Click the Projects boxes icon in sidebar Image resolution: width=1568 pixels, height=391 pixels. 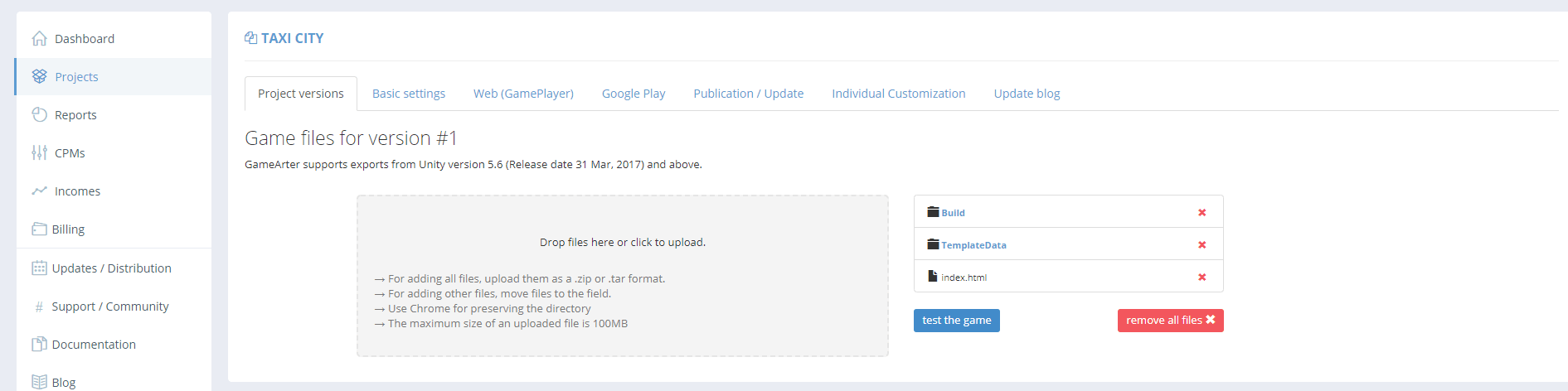click(x=39, y=76)
